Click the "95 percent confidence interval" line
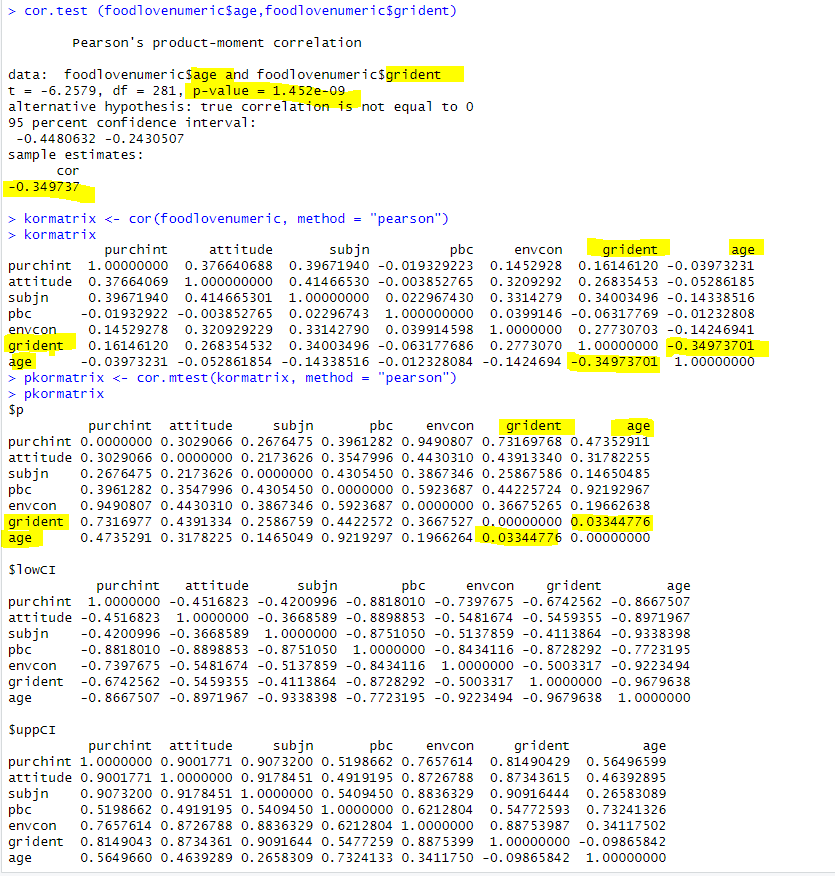This screenshot has width=835, height=876. tap(132, 123)
